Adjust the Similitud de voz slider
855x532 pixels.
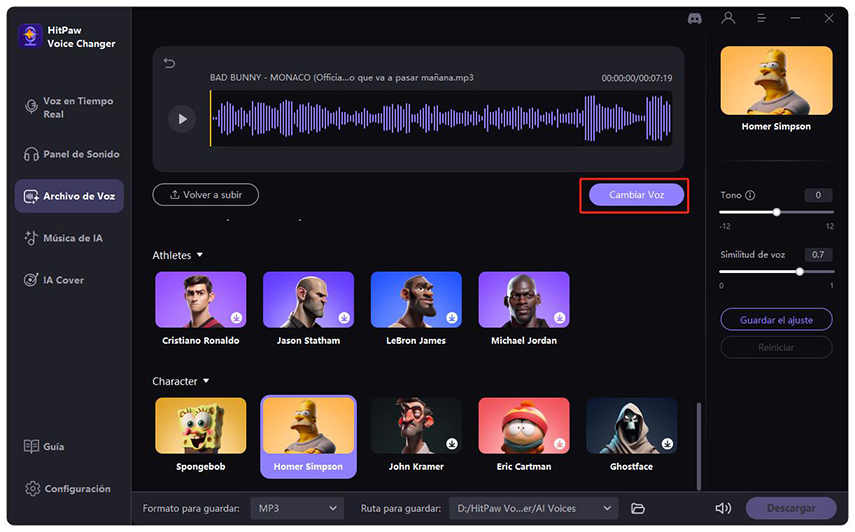coord(799,271)
